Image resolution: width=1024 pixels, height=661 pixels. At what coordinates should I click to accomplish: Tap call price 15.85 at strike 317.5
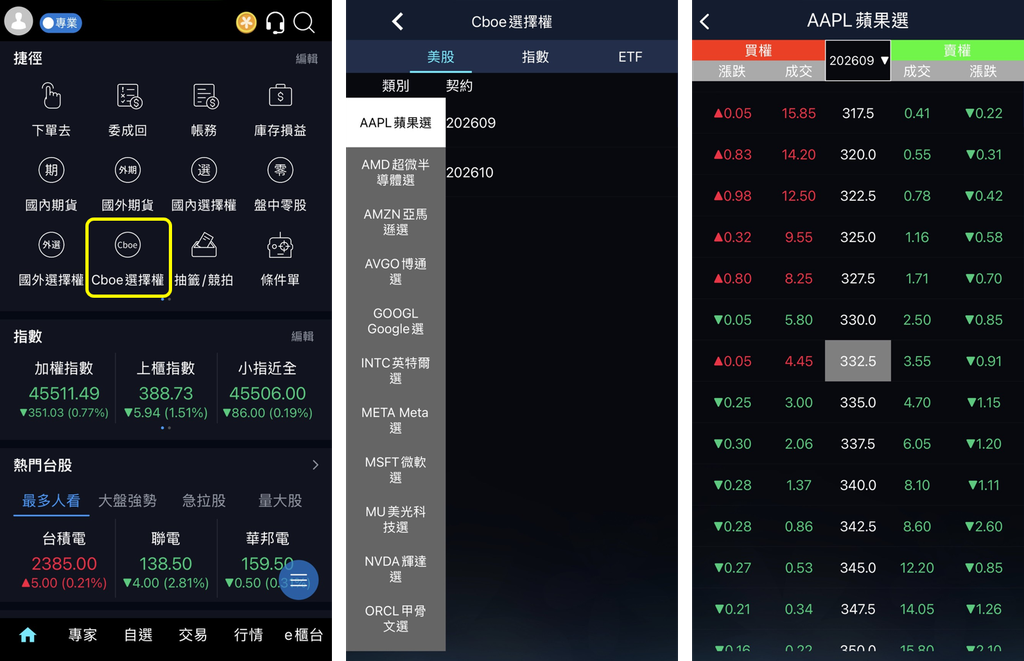tap(799, 114)
